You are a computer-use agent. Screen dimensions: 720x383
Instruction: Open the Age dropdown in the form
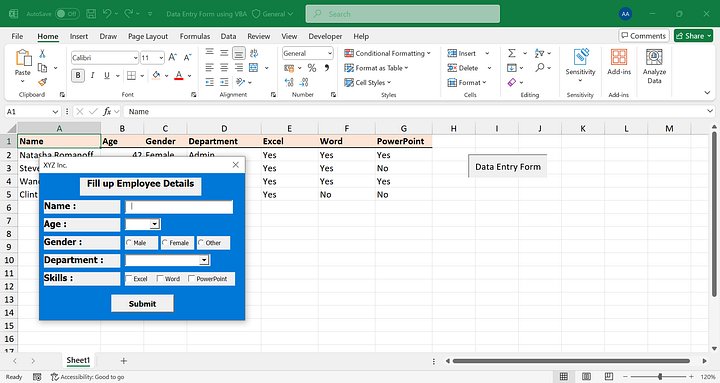pos(155,224)
